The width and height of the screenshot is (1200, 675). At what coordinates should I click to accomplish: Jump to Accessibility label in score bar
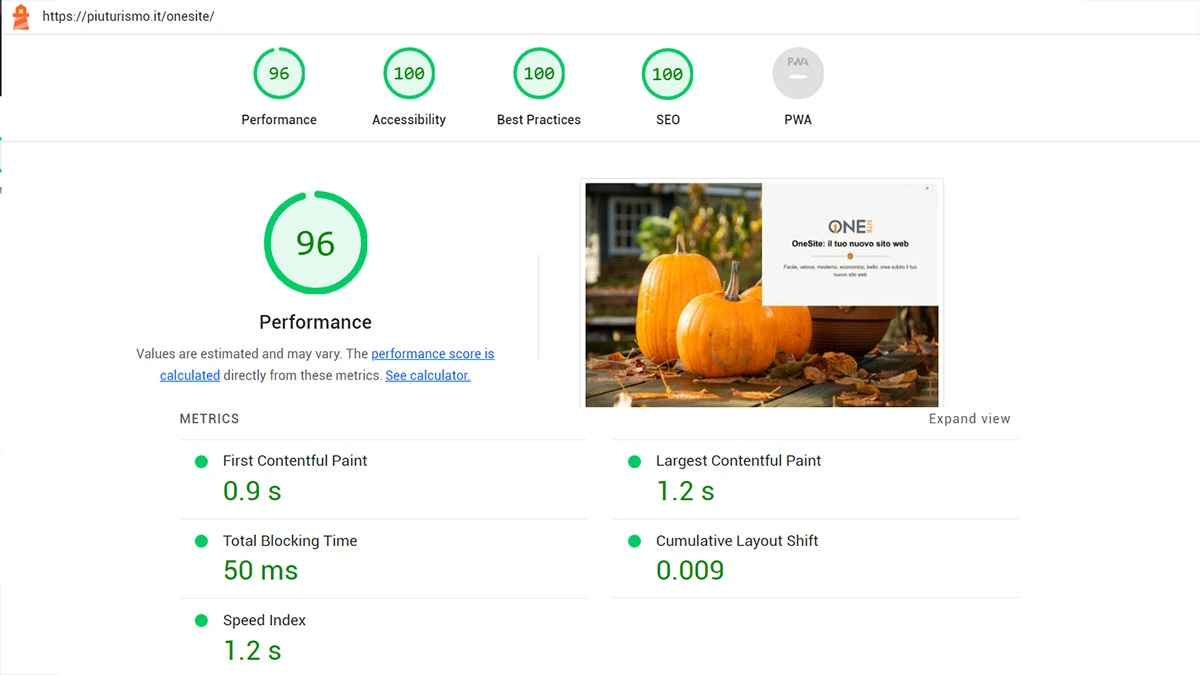409,120
